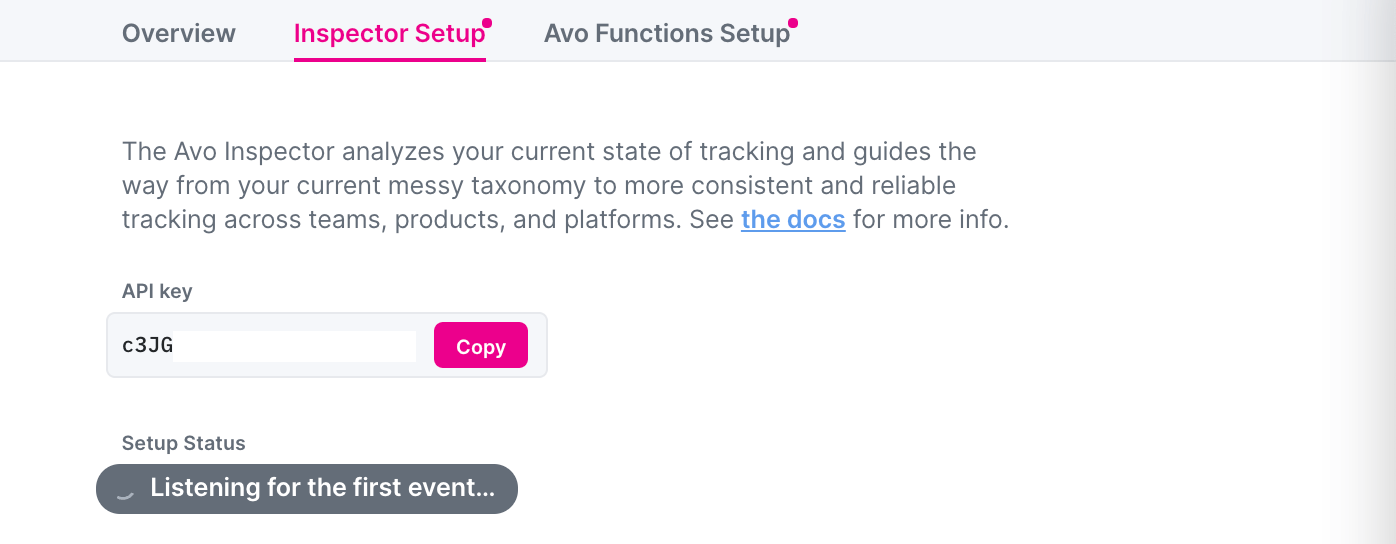Click the loading spinner in the status badge

[126, 489]
